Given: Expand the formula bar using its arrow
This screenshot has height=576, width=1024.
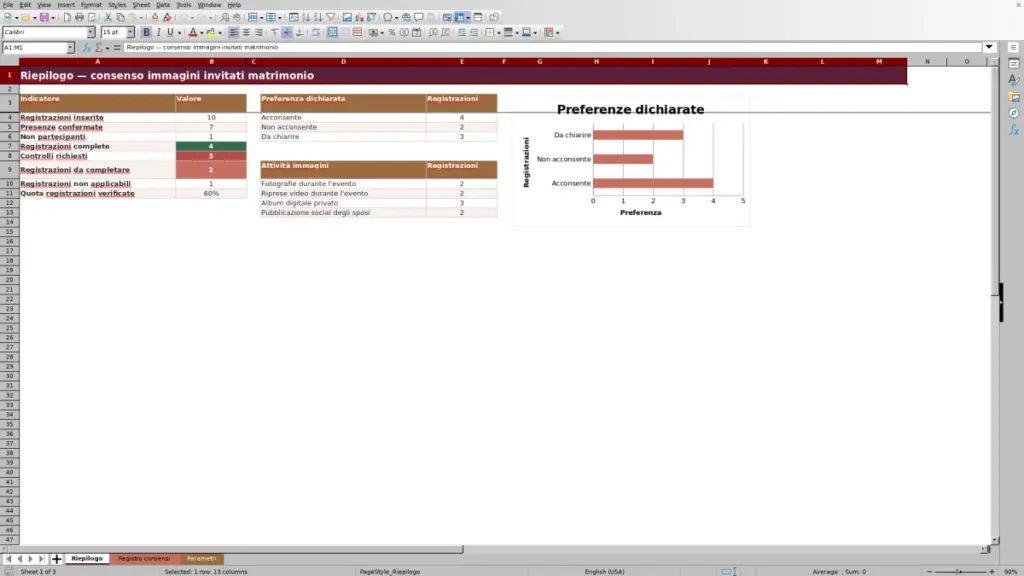Looking at the screenshot, I should coord(989,47).
